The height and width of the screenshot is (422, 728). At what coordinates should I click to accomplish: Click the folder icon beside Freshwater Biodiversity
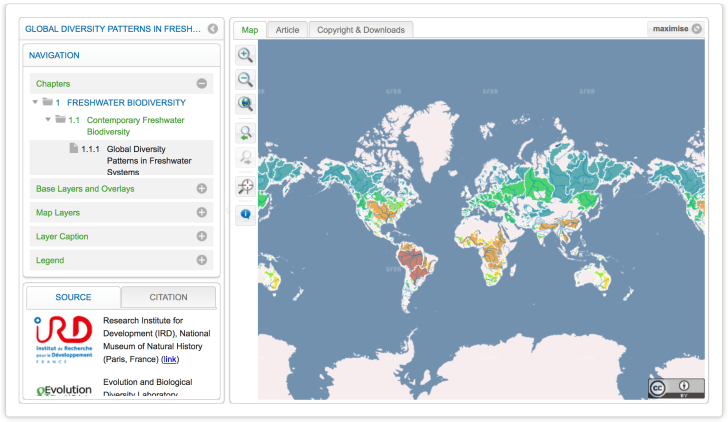pyautogui.click(x=47, y=101)
